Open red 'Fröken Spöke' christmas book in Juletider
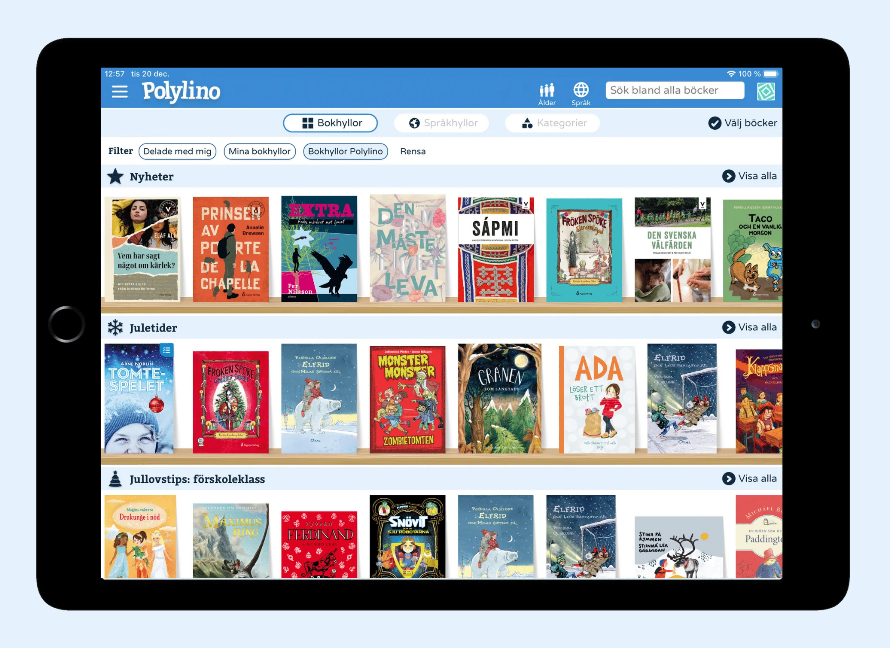This screenshot has width=890, height=648. (231, 402)
